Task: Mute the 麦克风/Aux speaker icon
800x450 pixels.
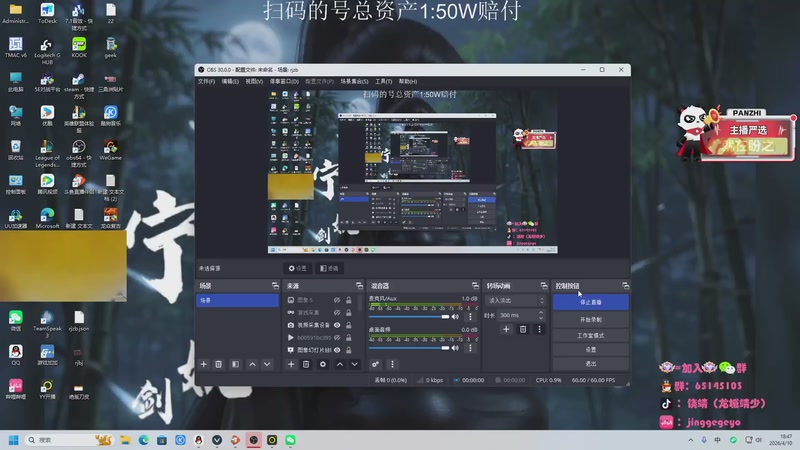Action: coord(455,317)
